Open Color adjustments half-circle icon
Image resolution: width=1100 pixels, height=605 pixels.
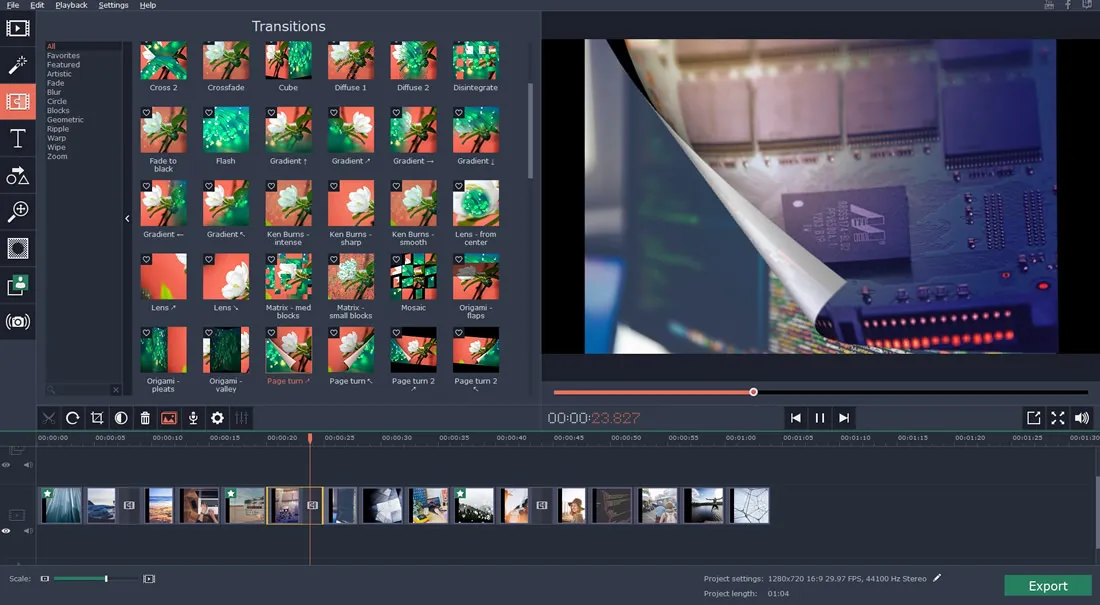point(121,418)
